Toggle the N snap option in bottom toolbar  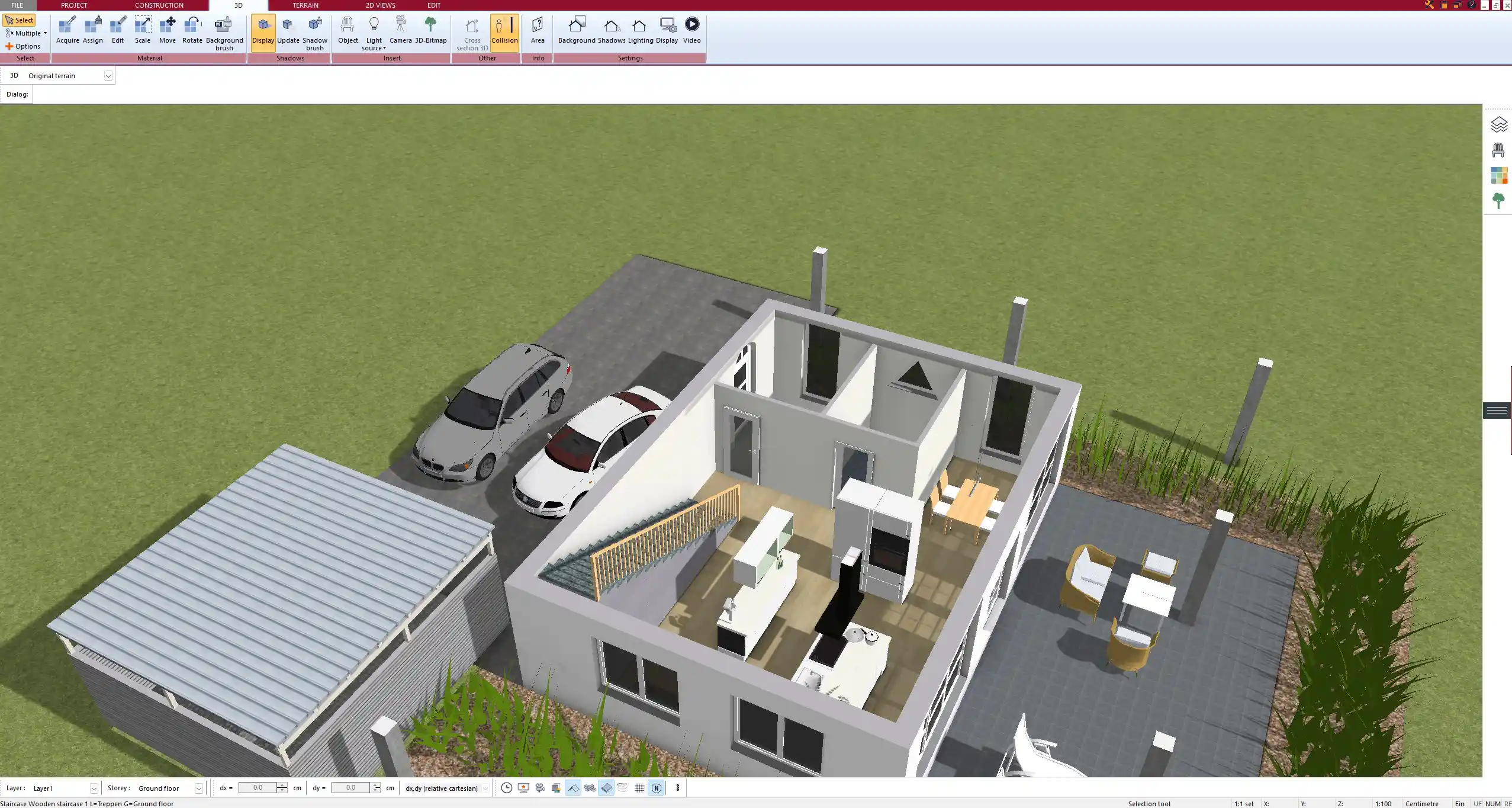tap(656, 788)
